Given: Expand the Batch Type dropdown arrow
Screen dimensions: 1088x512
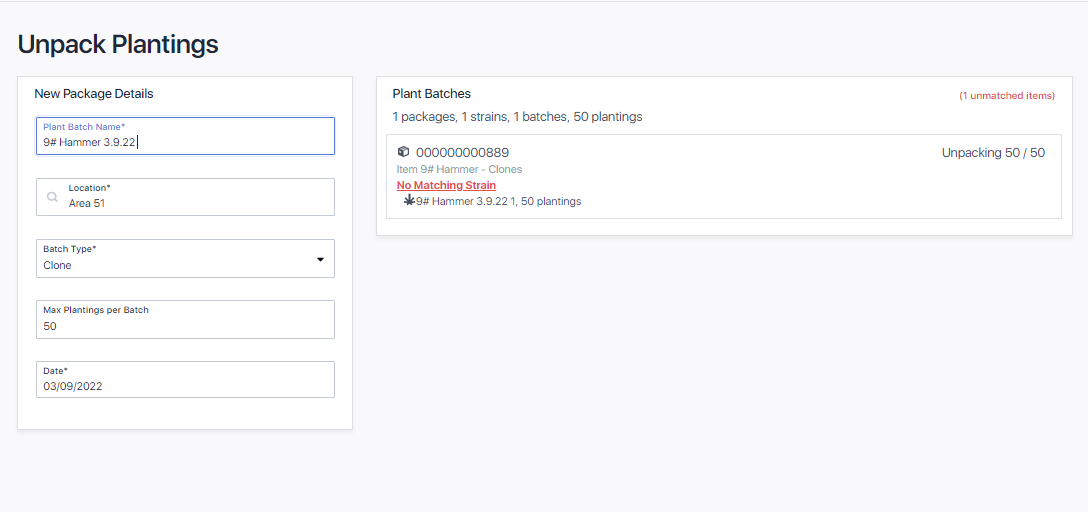Looking at the screenshot, I should [320, 259].
